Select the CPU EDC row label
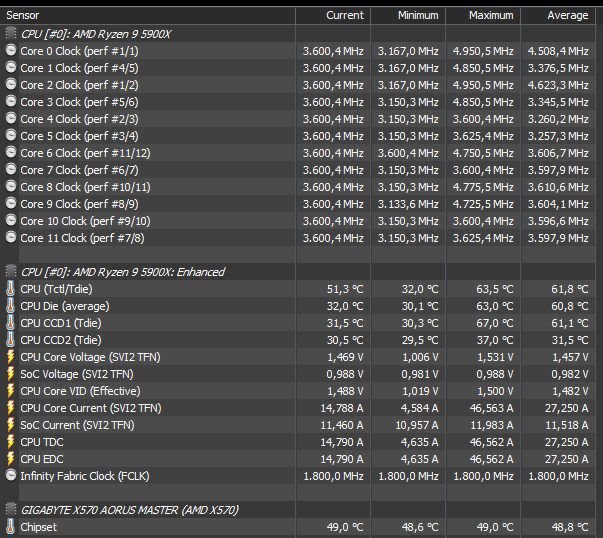The height and width of the screenshot is (538, 603). (42, 459)
